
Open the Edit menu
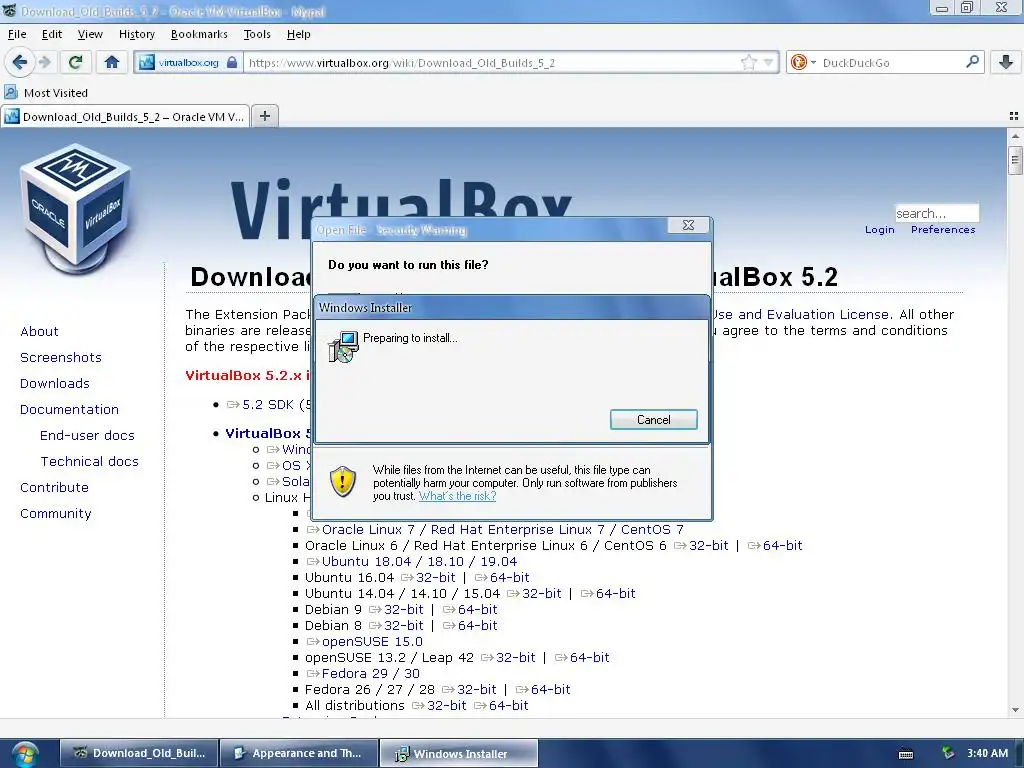(x=52, y=34)
